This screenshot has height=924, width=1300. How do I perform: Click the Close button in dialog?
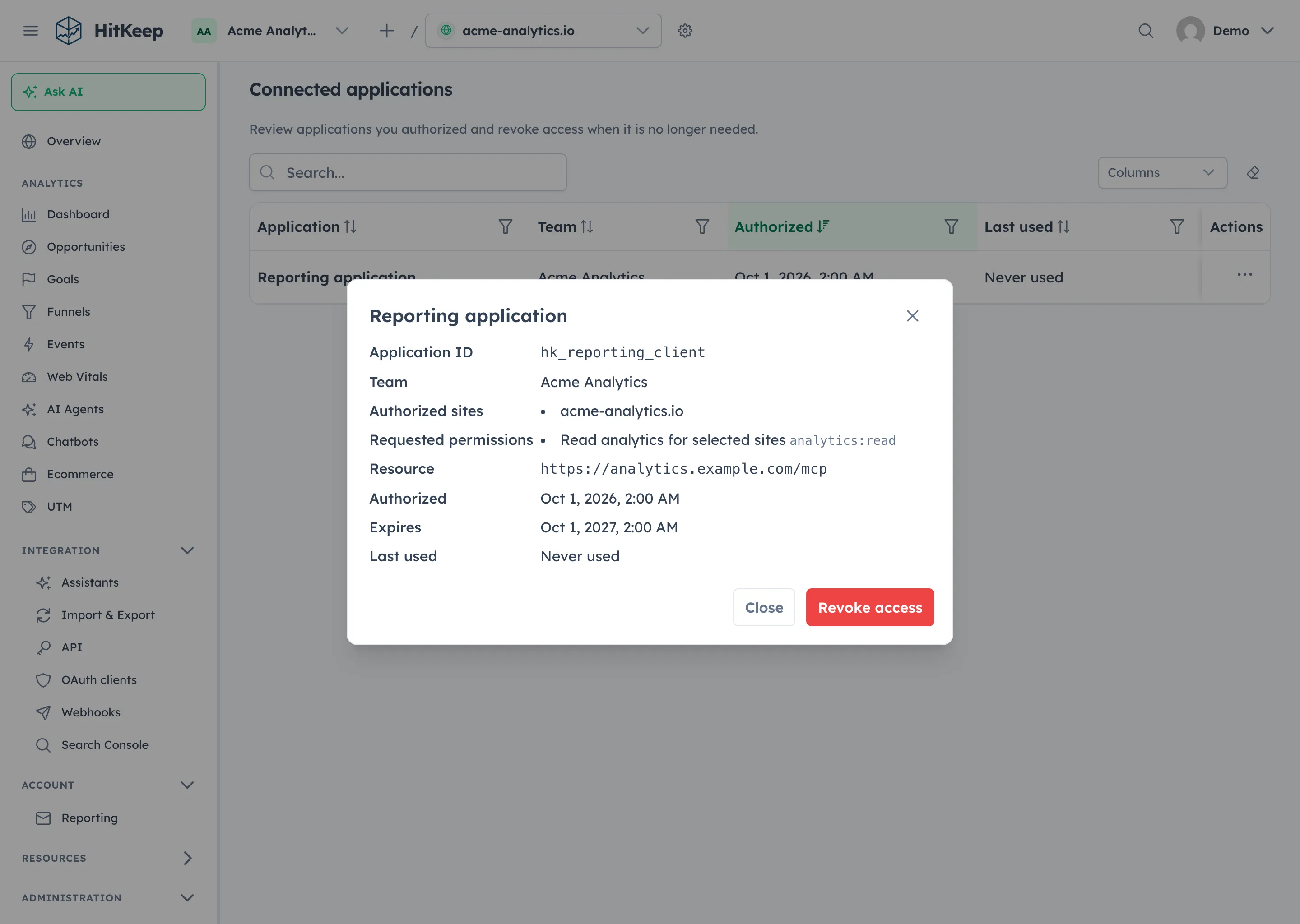point(764,607)
